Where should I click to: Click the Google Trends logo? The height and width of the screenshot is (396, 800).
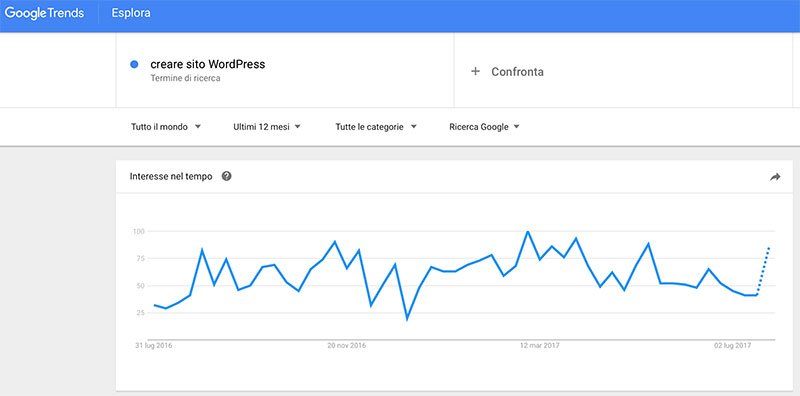pos(44,13)
